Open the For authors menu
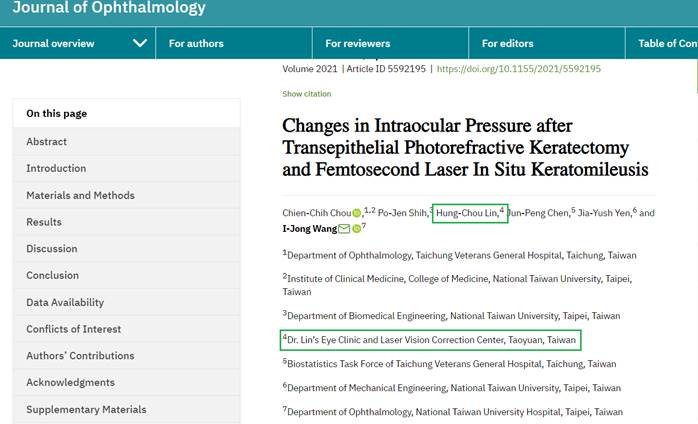 [x=196, y=43]
